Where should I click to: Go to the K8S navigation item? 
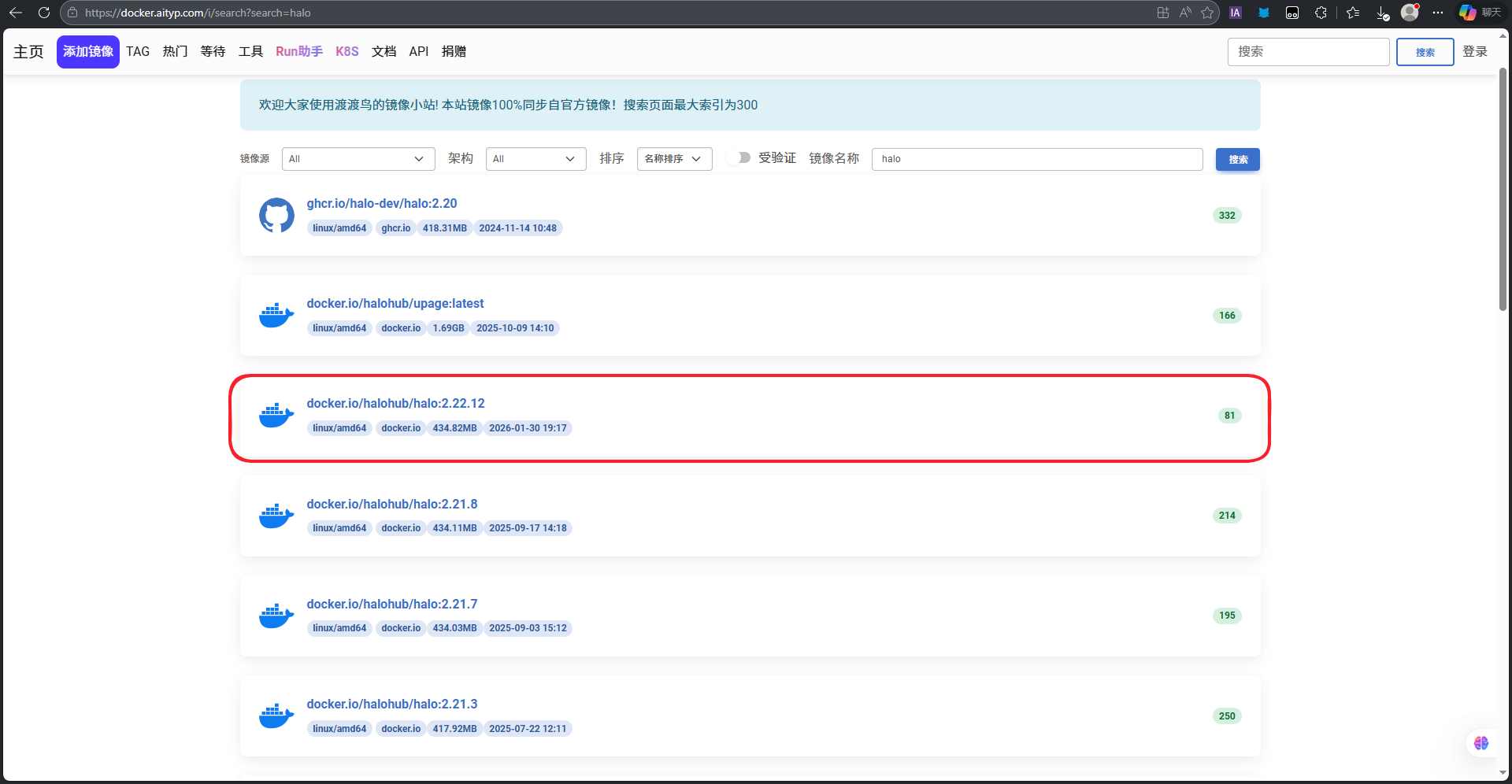click(346, 51)
